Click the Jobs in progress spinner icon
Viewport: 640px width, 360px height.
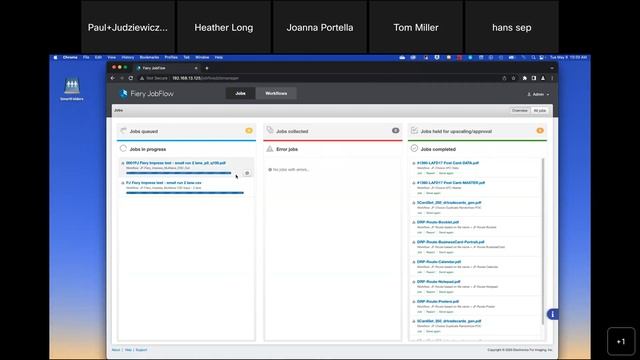(x=123, y=149)
